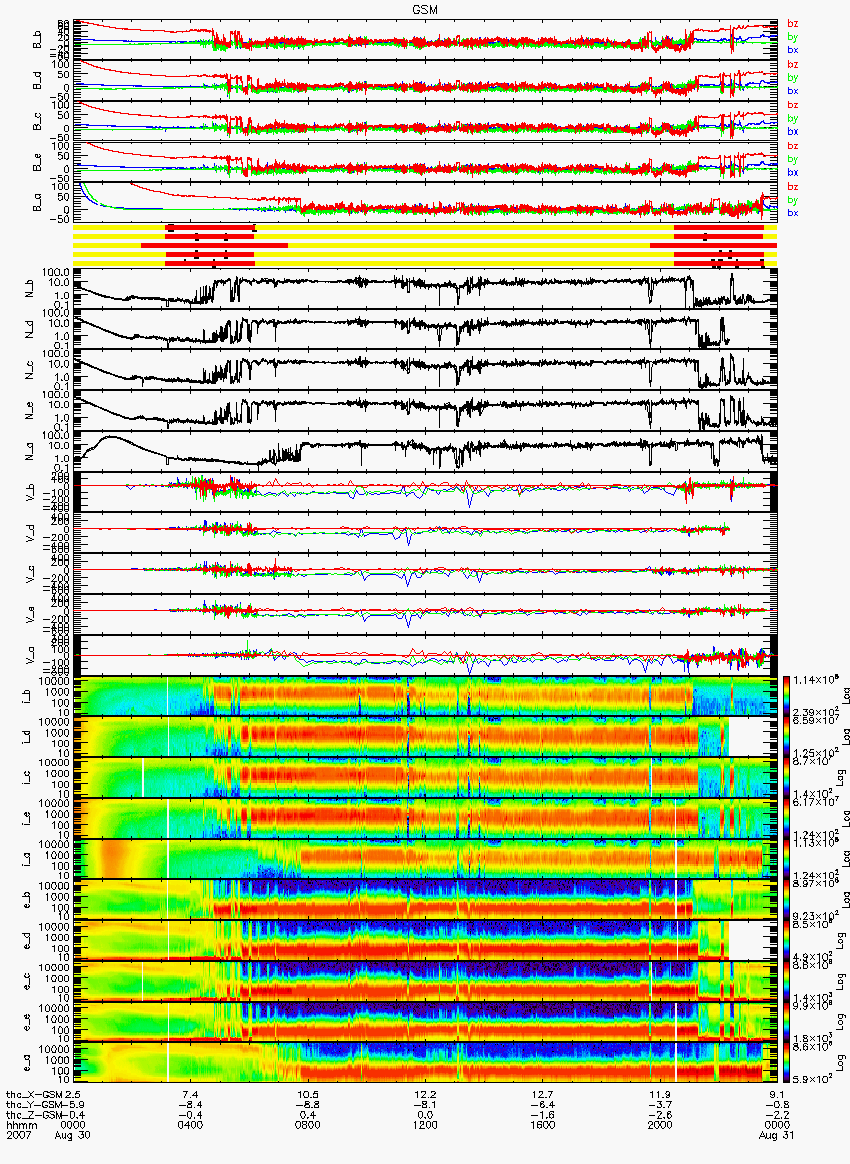
Task: Click the thc_Y-GSM row label
Action: tap(34, 1105)
